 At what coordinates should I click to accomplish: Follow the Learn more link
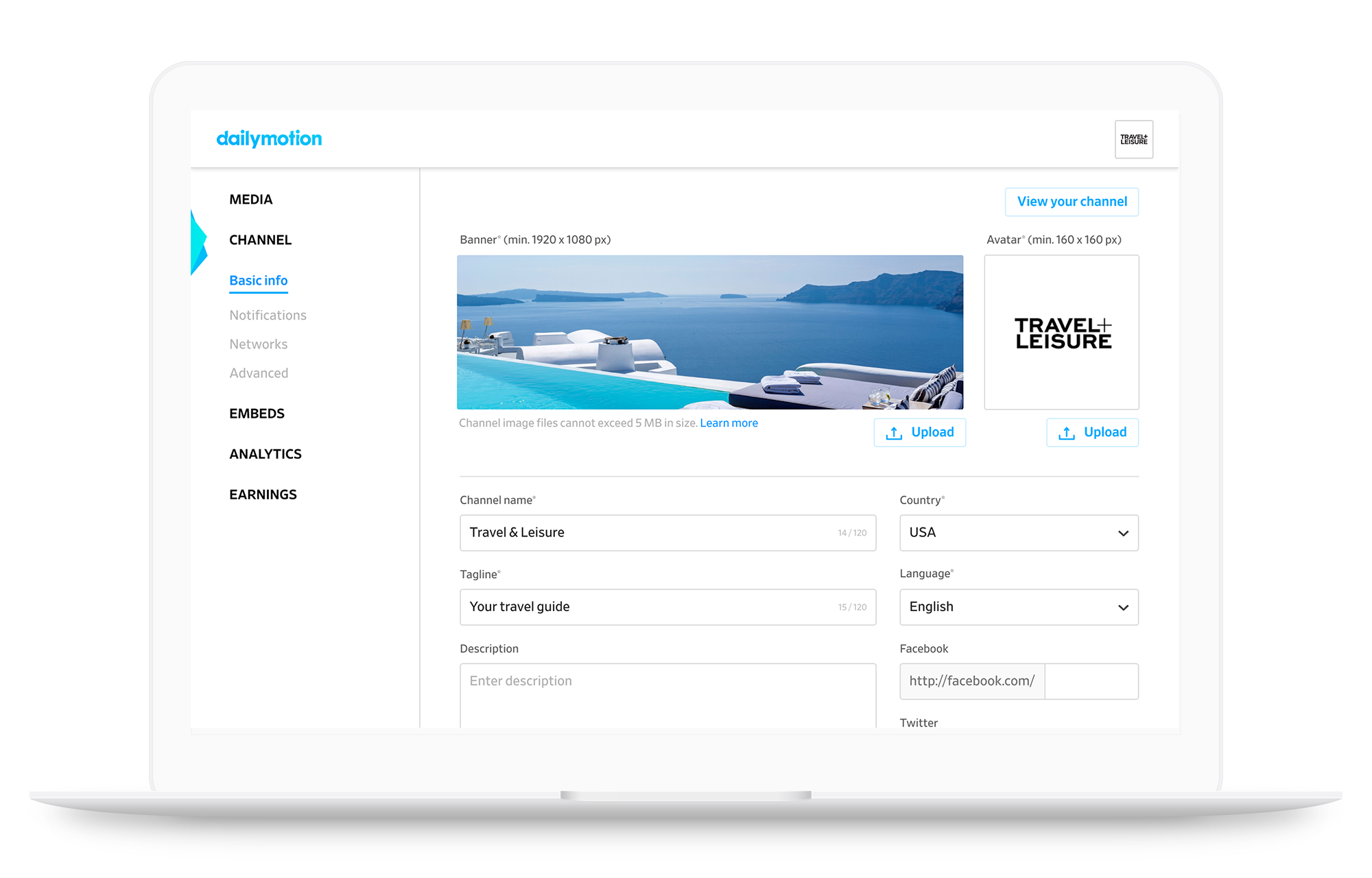coord(729,423)
